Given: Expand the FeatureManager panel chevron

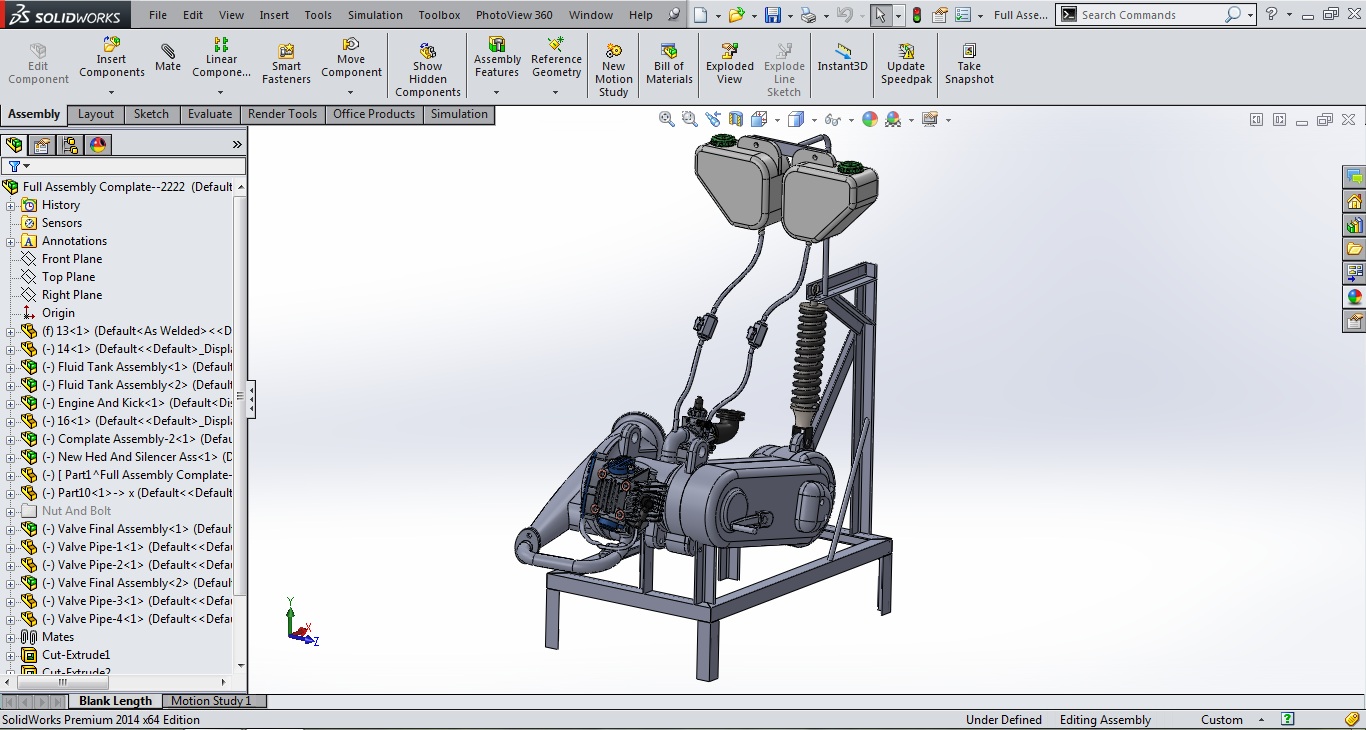Looking at the screenshot, I should point(237,145).
